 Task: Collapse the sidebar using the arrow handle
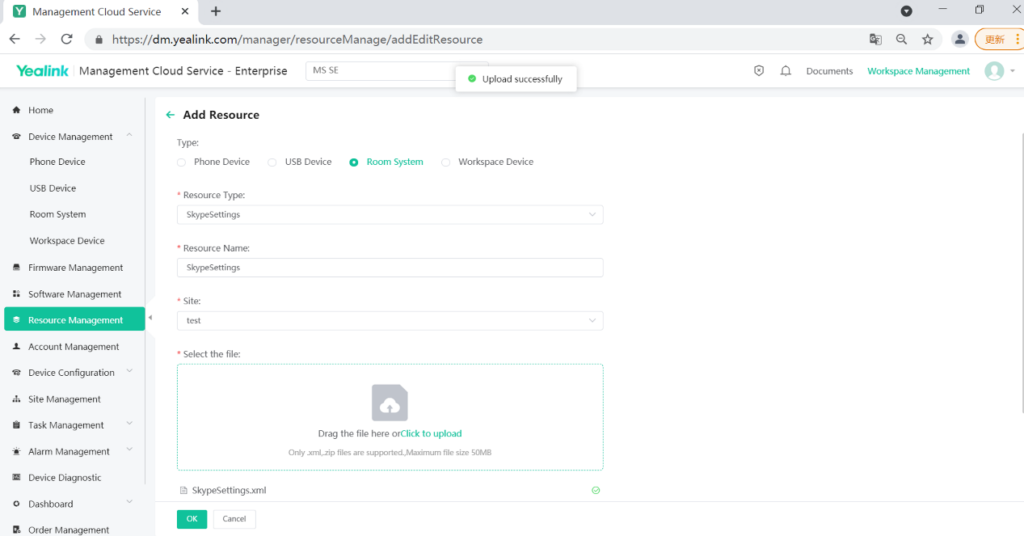coord(149,318)
